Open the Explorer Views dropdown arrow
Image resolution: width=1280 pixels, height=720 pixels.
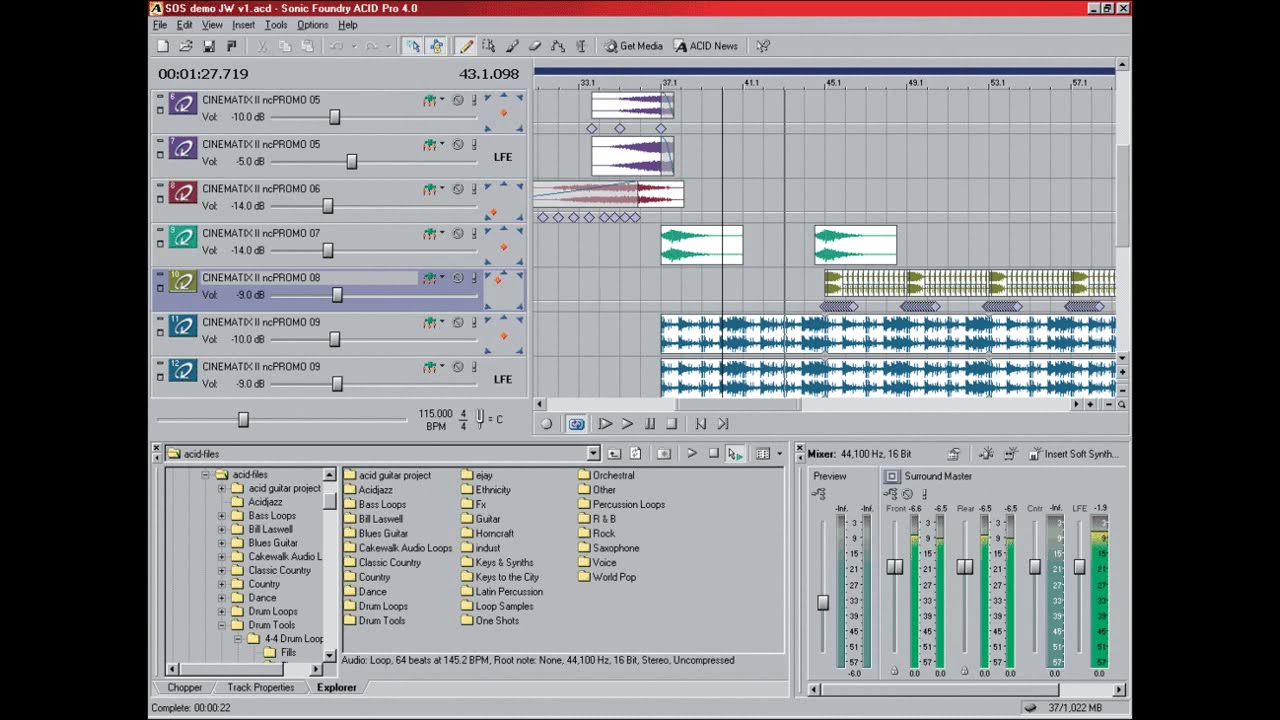coord(780,454)
